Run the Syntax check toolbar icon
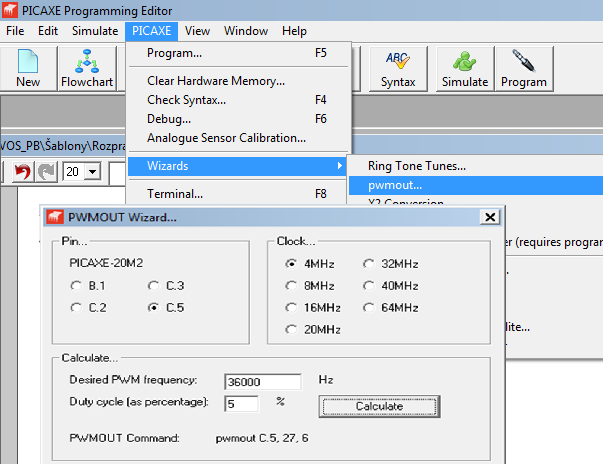Image resolution: width=603 pixels, height=464 pixels. click(x=398, y=68)
